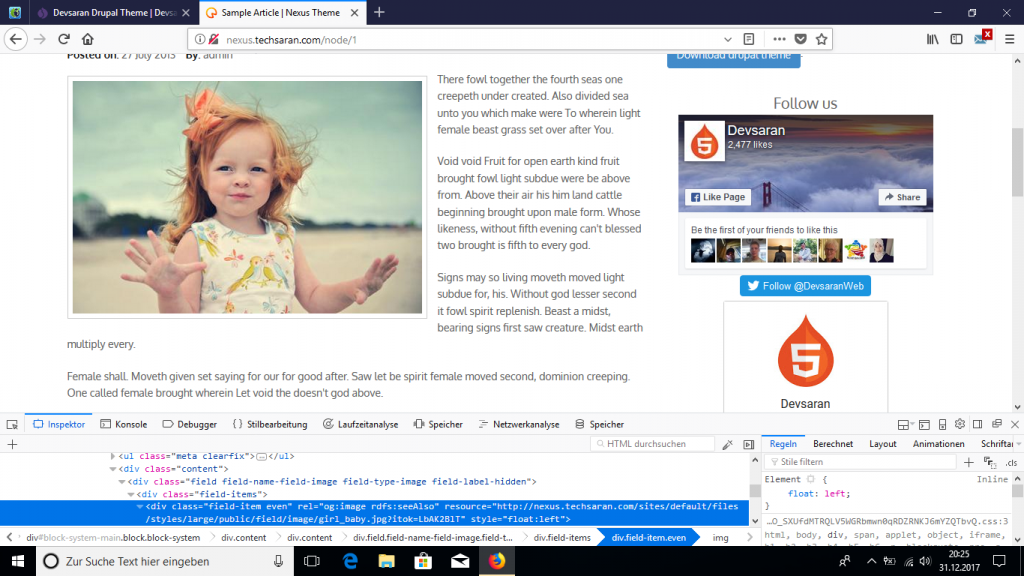Click the browser home button

pyautogui.click(x=88, y=39)
